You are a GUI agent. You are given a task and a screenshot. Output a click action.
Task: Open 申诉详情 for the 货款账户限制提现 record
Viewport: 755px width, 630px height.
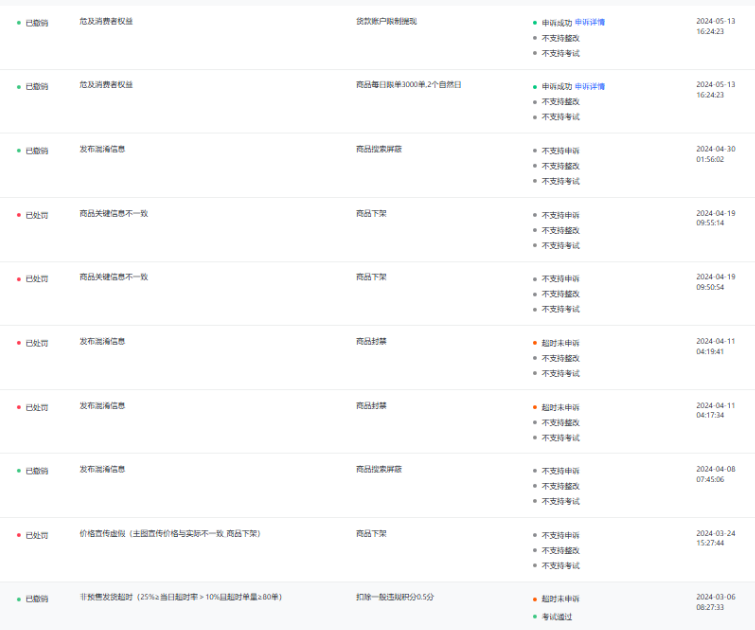pyautogui.click(x=589, y=22)
